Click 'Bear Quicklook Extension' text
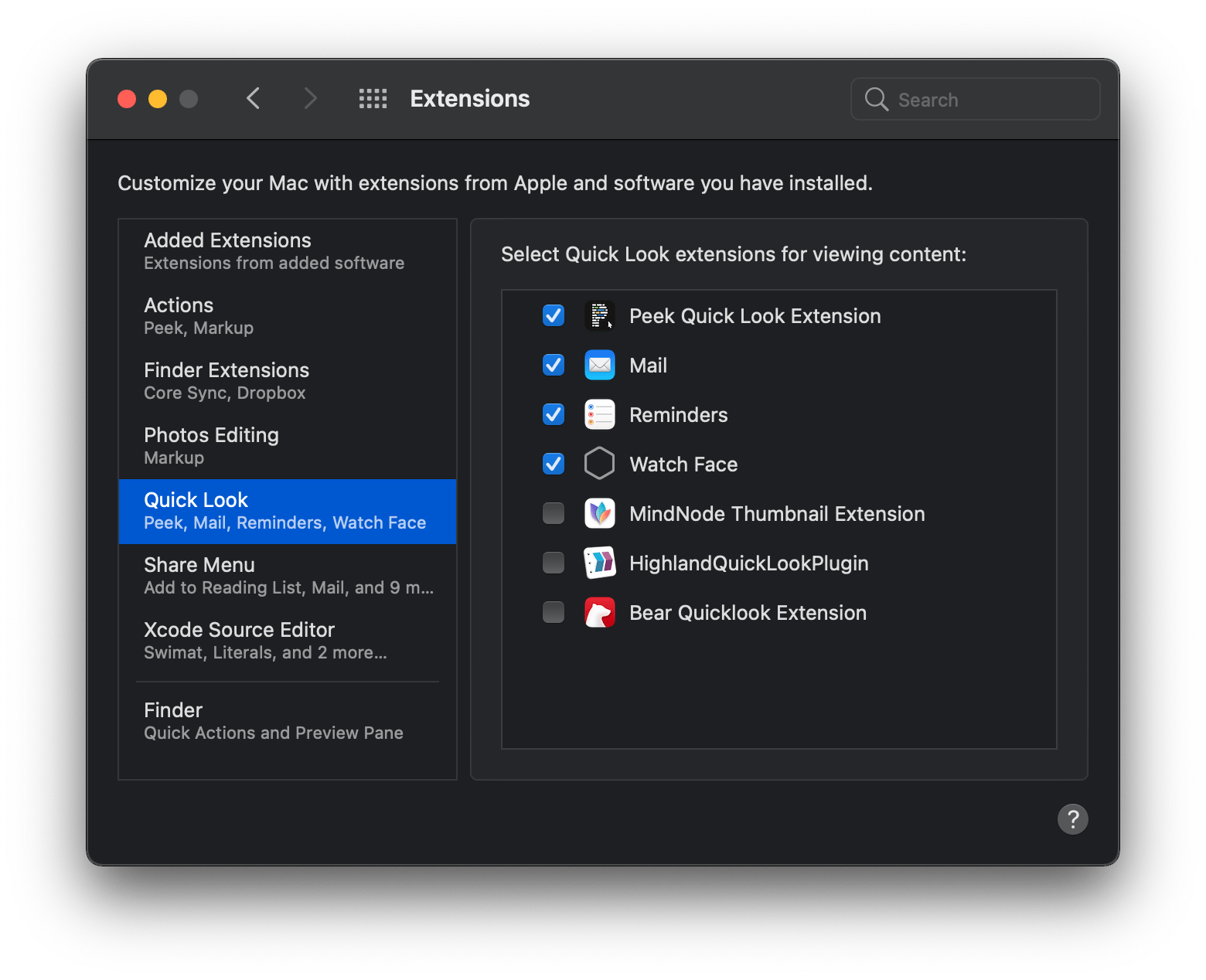 coord(748,613)
